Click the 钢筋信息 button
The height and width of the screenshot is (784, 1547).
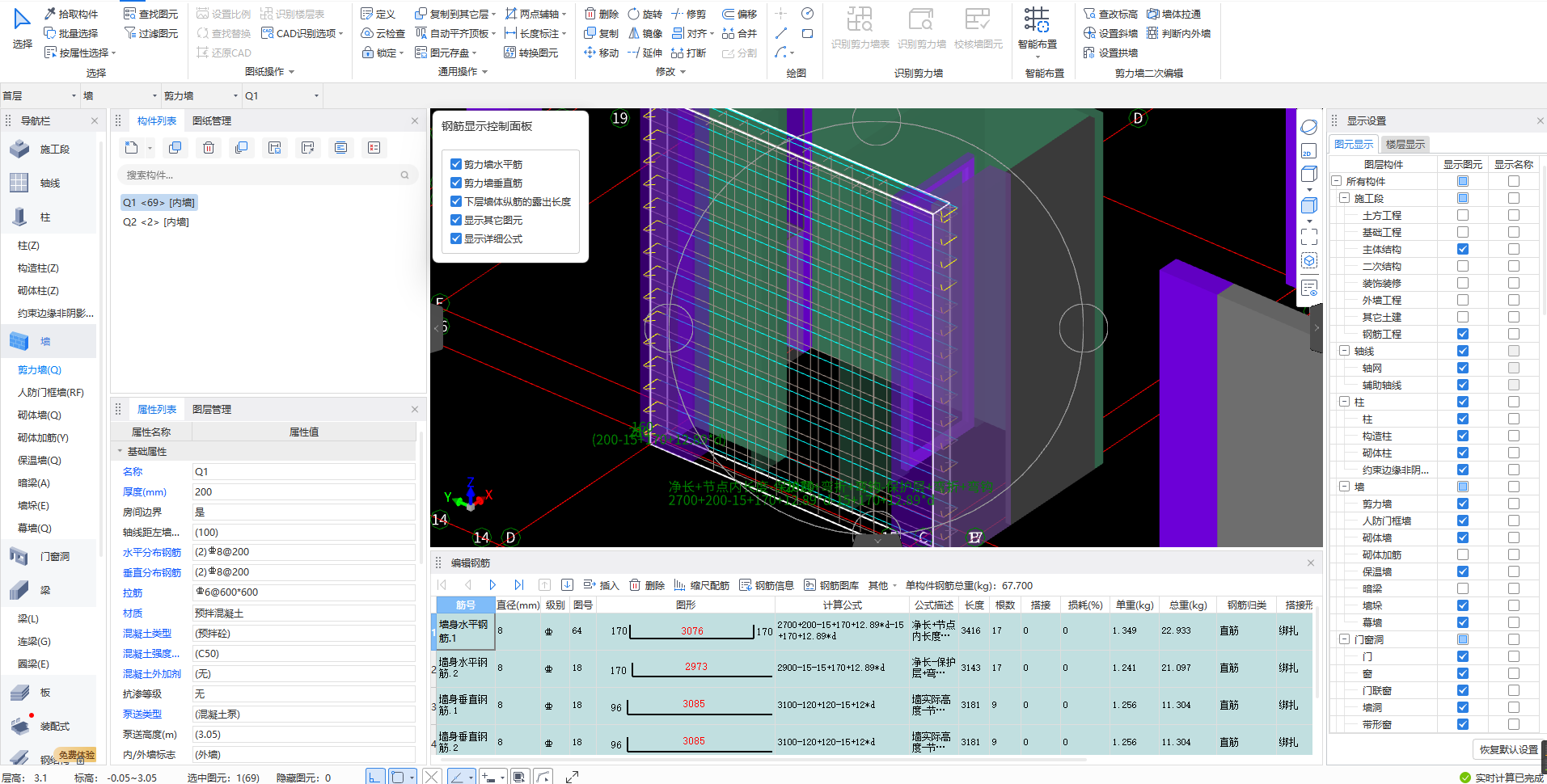tap(767, 585)
